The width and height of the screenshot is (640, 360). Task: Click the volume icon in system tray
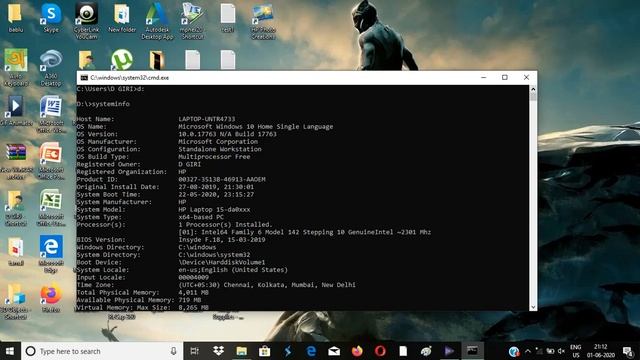point(561,351)
